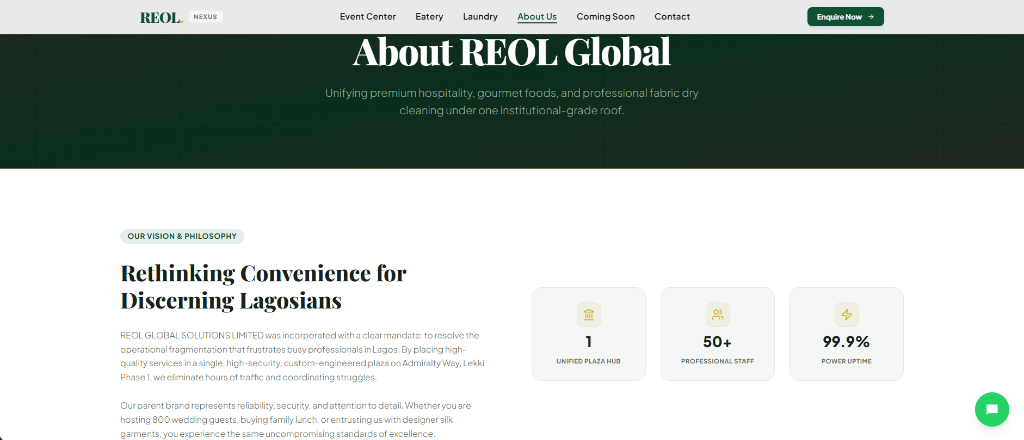Click the Rethinking Convenience for Discerning Lagosians heading

click(263, 287)
